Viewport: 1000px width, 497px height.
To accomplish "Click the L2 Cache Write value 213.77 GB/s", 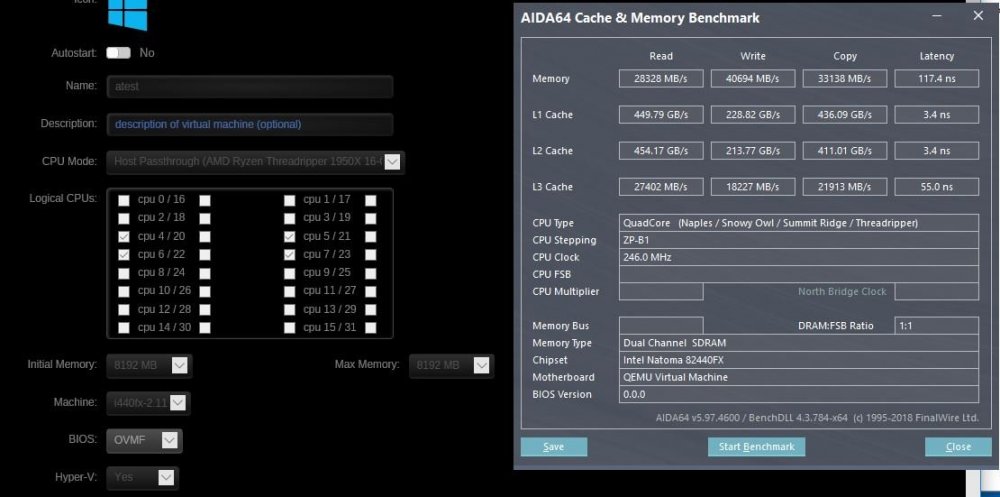I will pyautogui.click(x=753, y=151).
